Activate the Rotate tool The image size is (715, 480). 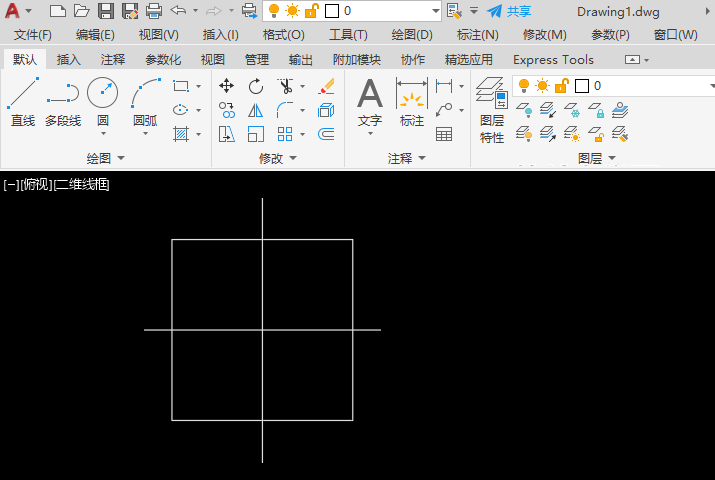click(256, 86)
